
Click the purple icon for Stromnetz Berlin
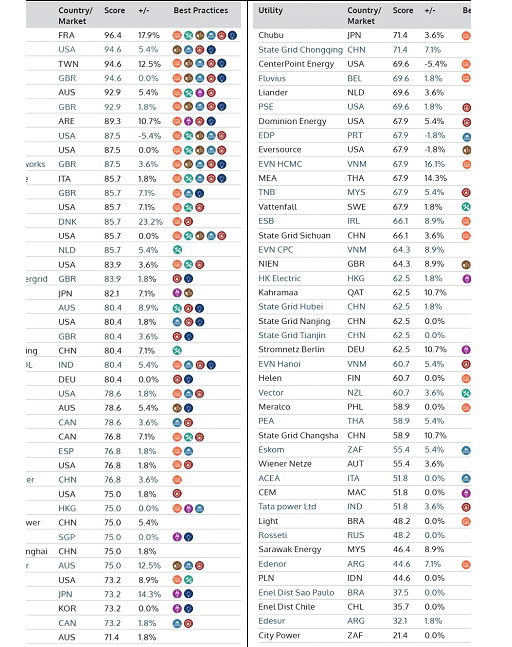[x=466, y=350]
